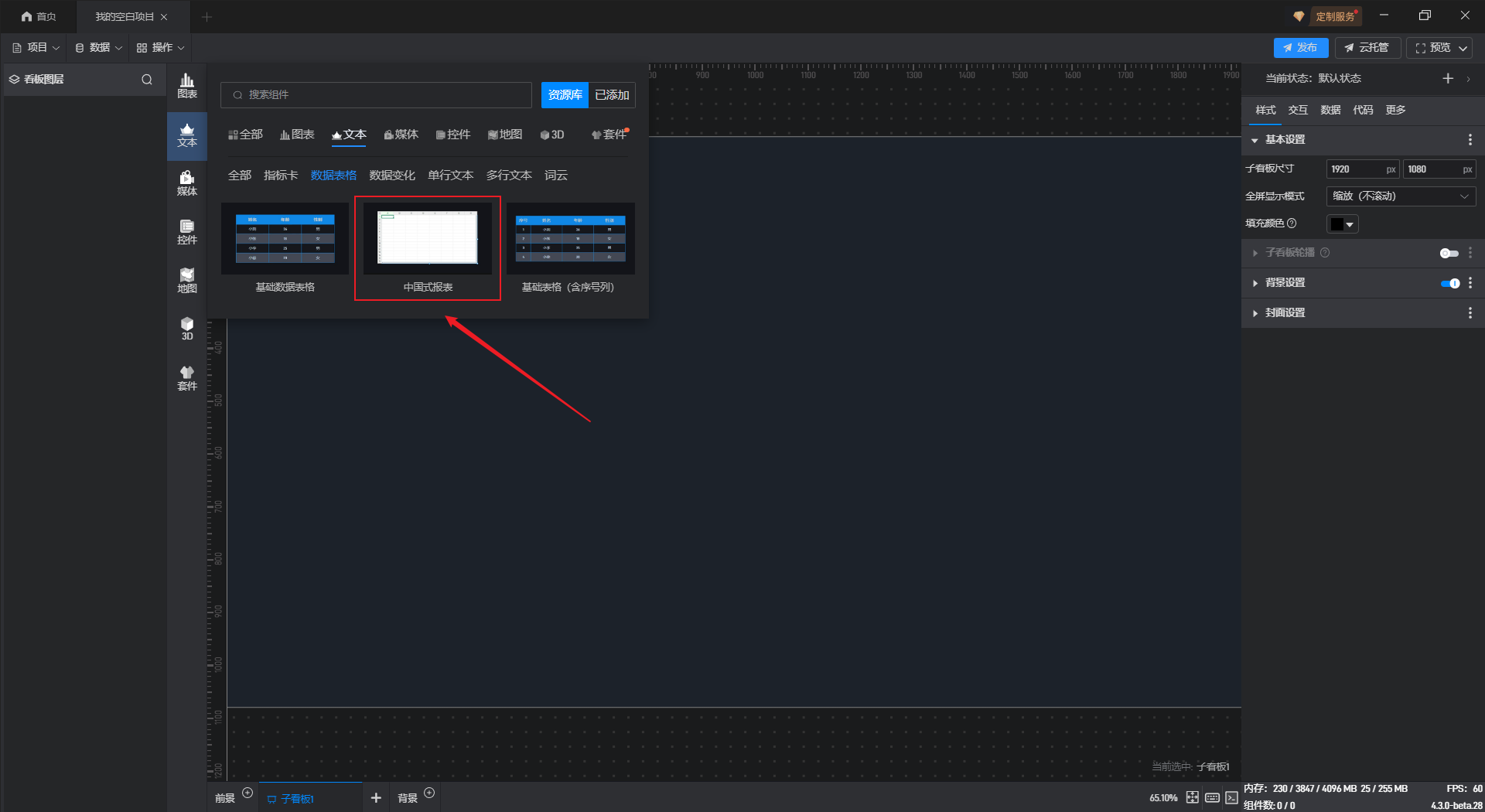Choose the 中国式报表 component thumbnail
This screenshot has height=812, width=1485.
428,240
